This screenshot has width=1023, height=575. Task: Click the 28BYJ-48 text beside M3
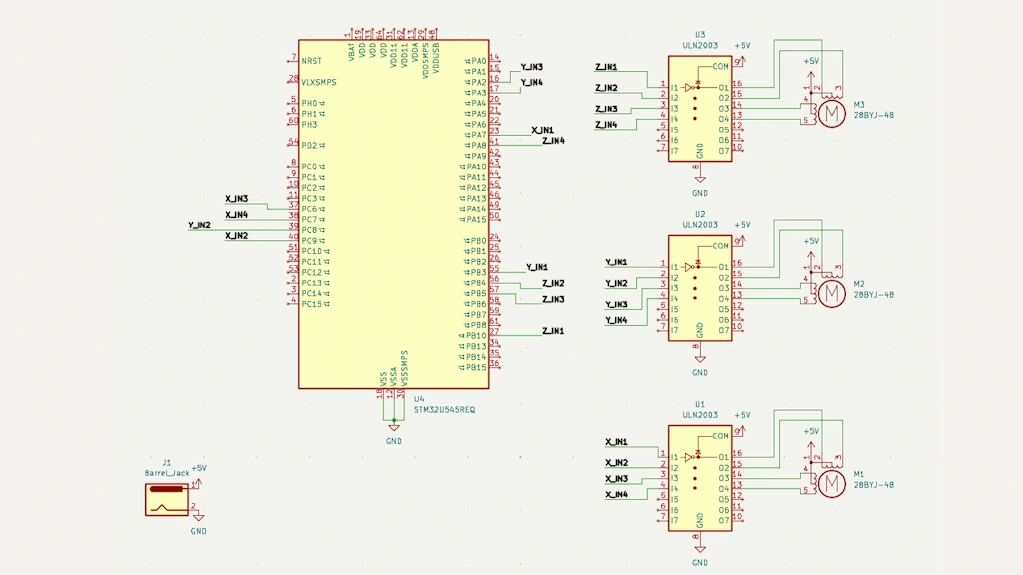pos(874,116)
